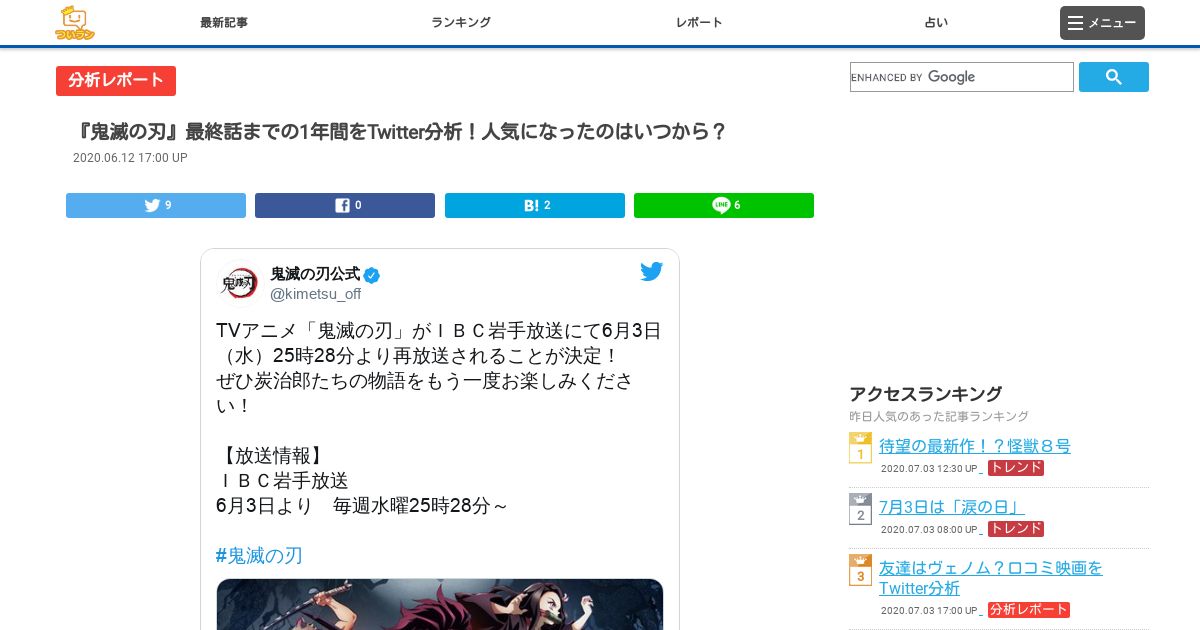
Task: Click the 鬼滅の刃公式 profile avatar
Action: coord(238,283)
